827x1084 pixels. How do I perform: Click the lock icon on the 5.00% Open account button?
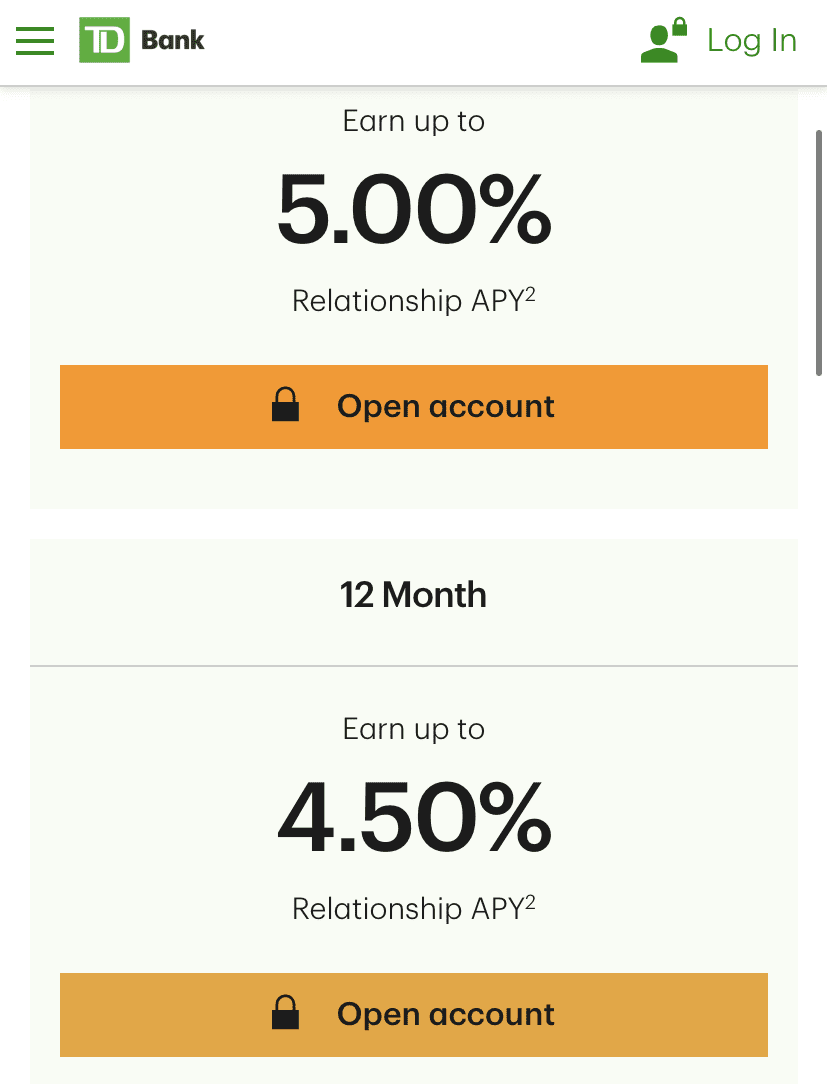(x=286, y=406)
